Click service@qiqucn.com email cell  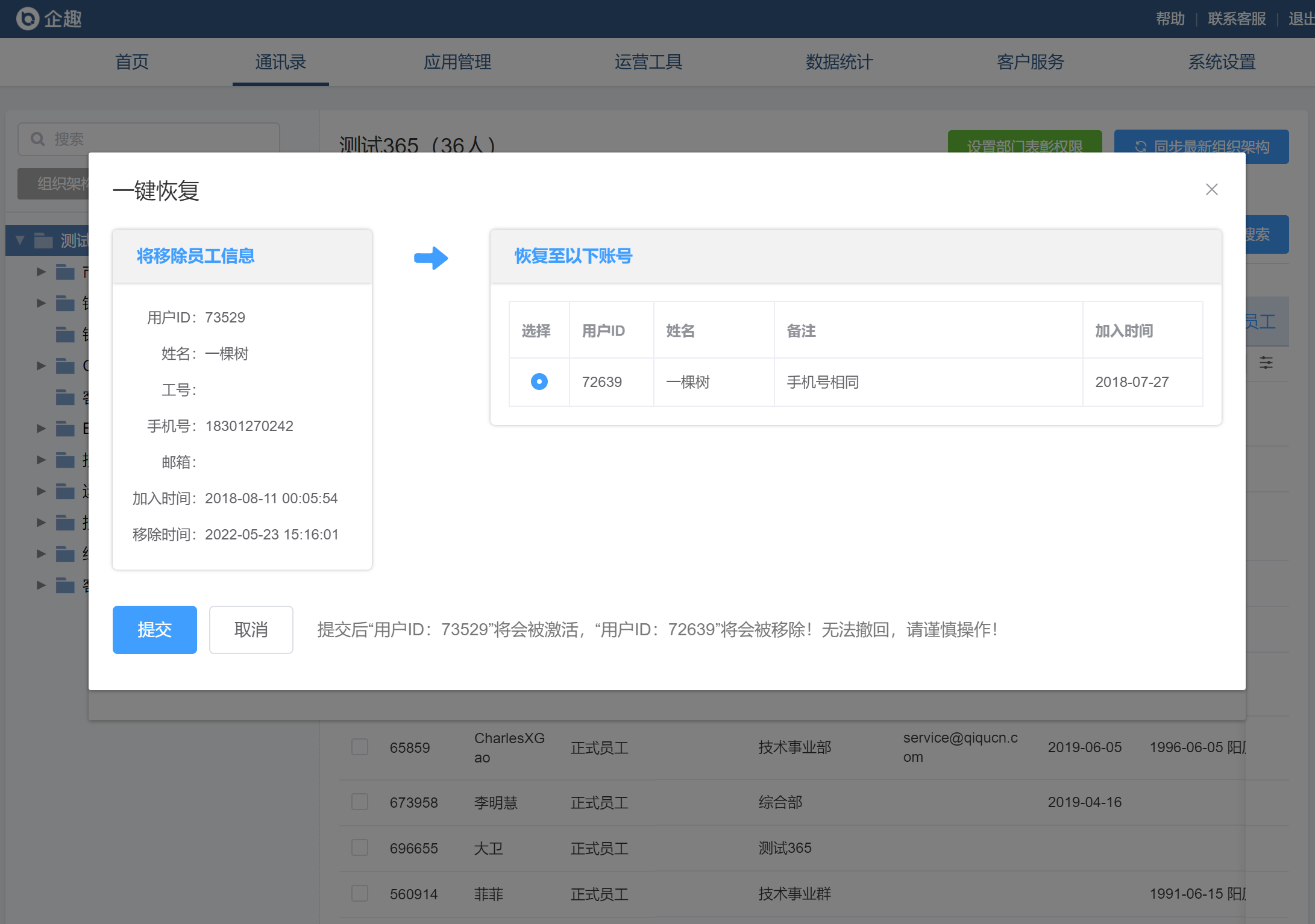(x=961, y=747)
